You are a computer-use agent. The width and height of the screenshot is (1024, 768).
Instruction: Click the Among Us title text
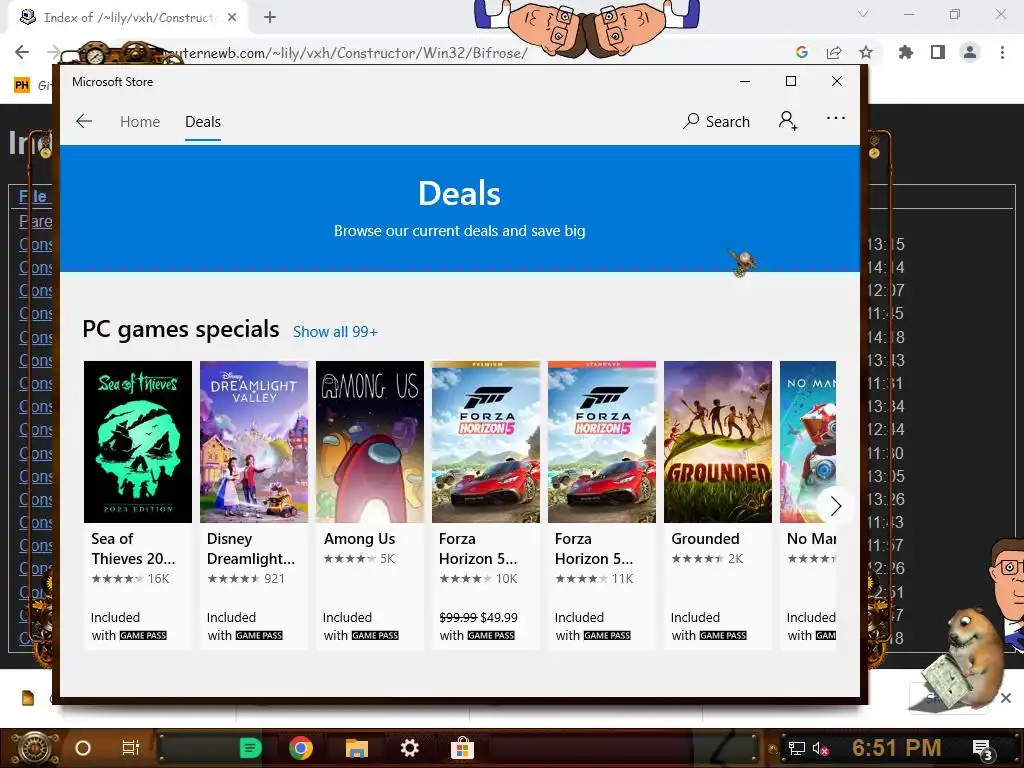[x=359, y=539]
